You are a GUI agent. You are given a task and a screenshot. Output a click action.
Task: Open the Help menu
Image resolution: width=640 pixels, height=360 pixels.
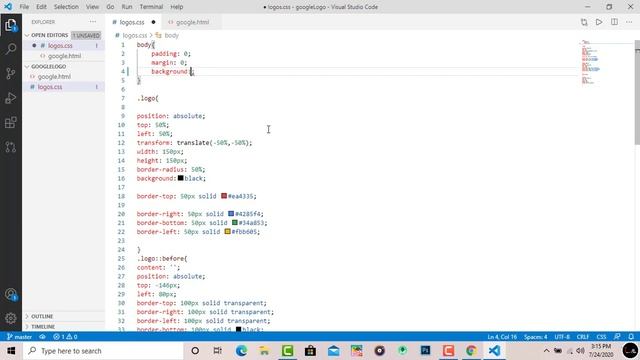coord(176,7)
